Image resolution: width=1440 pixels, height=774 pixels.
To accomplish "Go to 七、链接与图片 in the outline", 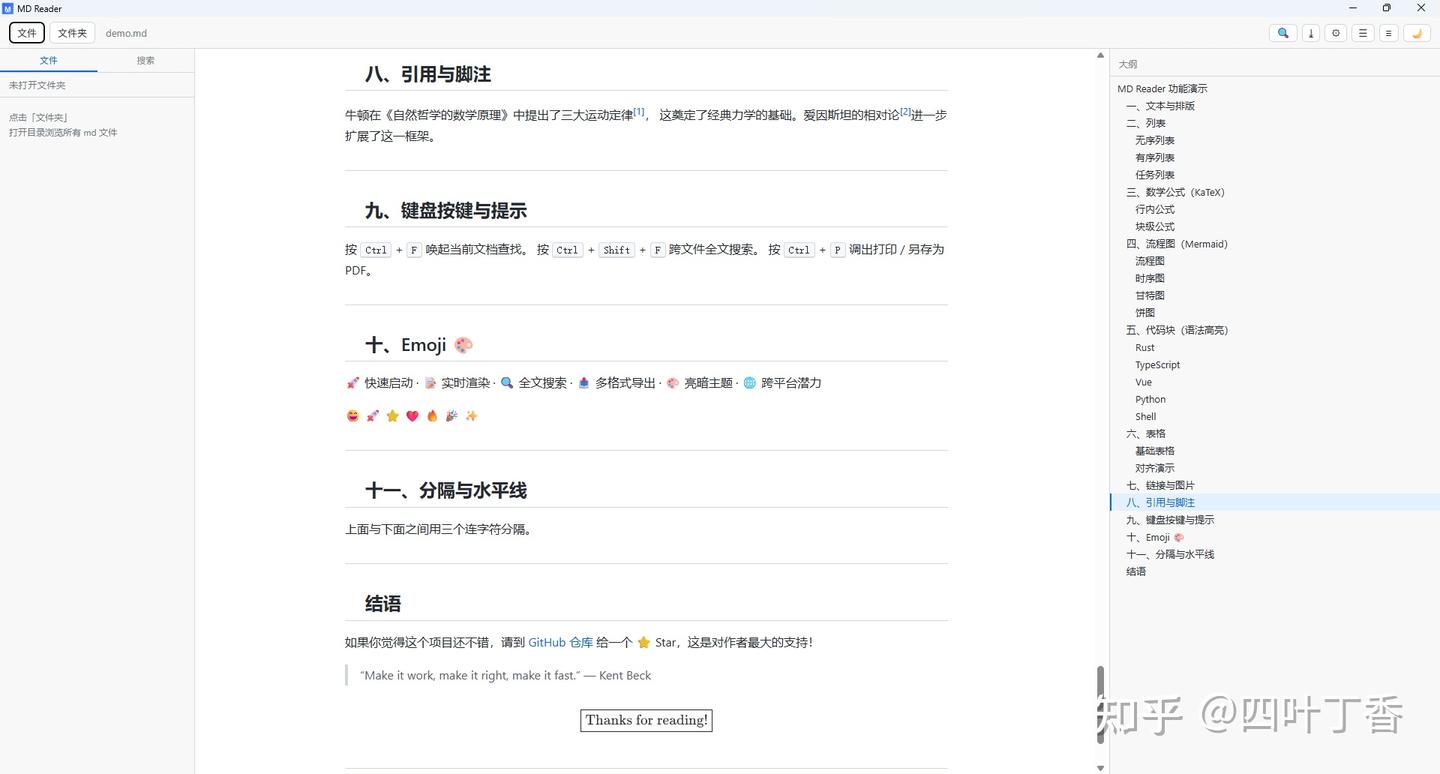I will (1160, 485).
